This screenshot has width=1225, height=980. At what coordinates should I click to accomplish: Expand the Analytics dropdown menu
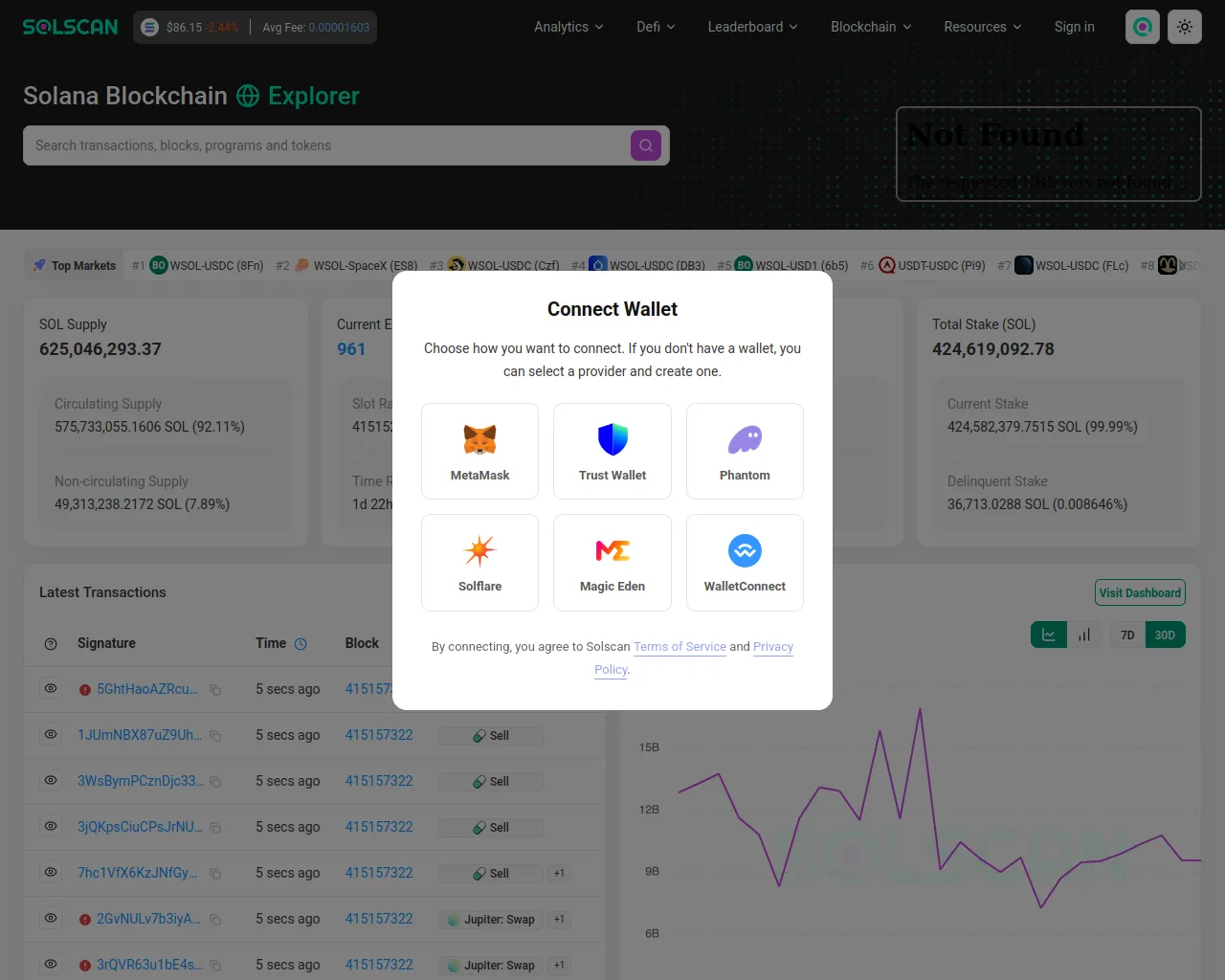(x=568, y=27)
